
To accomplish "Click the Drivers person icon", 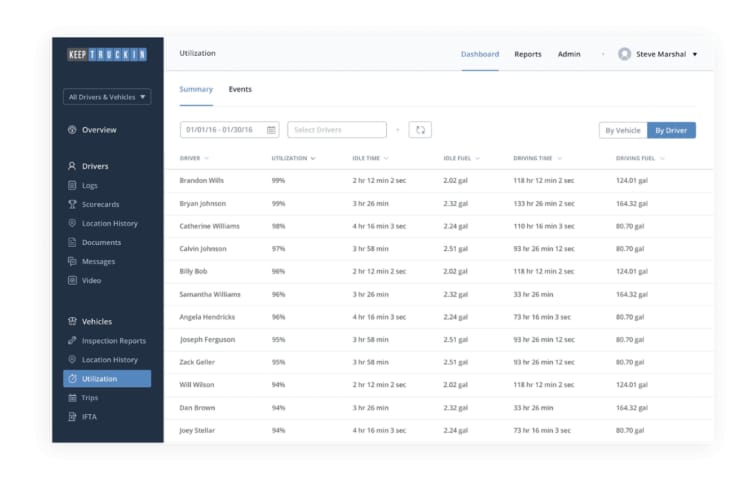I will tap(72, 166).
